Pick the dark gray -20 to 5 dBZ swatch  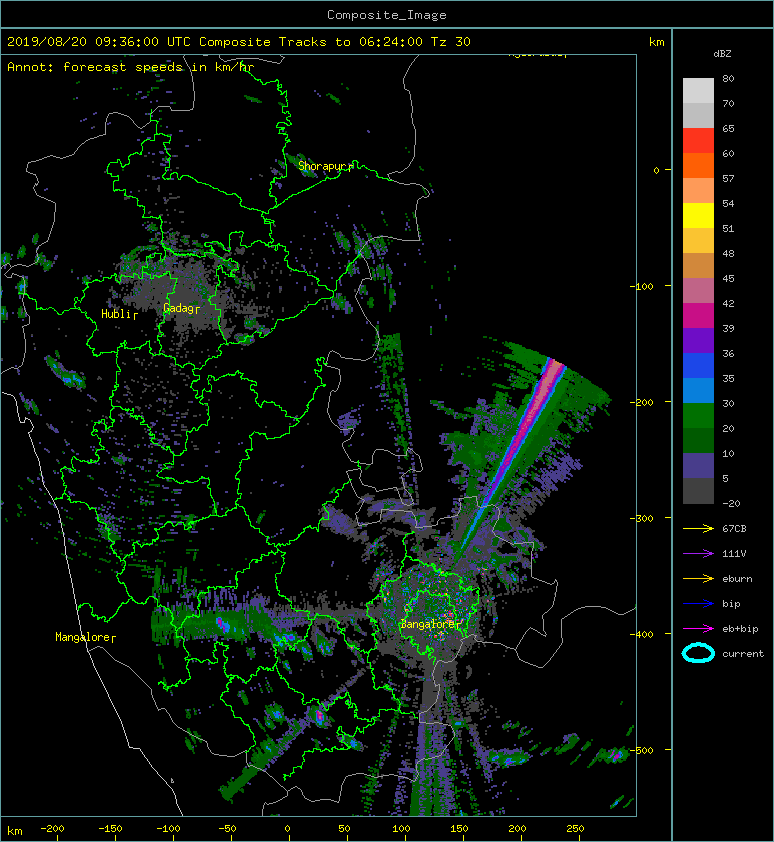(698, 491)
